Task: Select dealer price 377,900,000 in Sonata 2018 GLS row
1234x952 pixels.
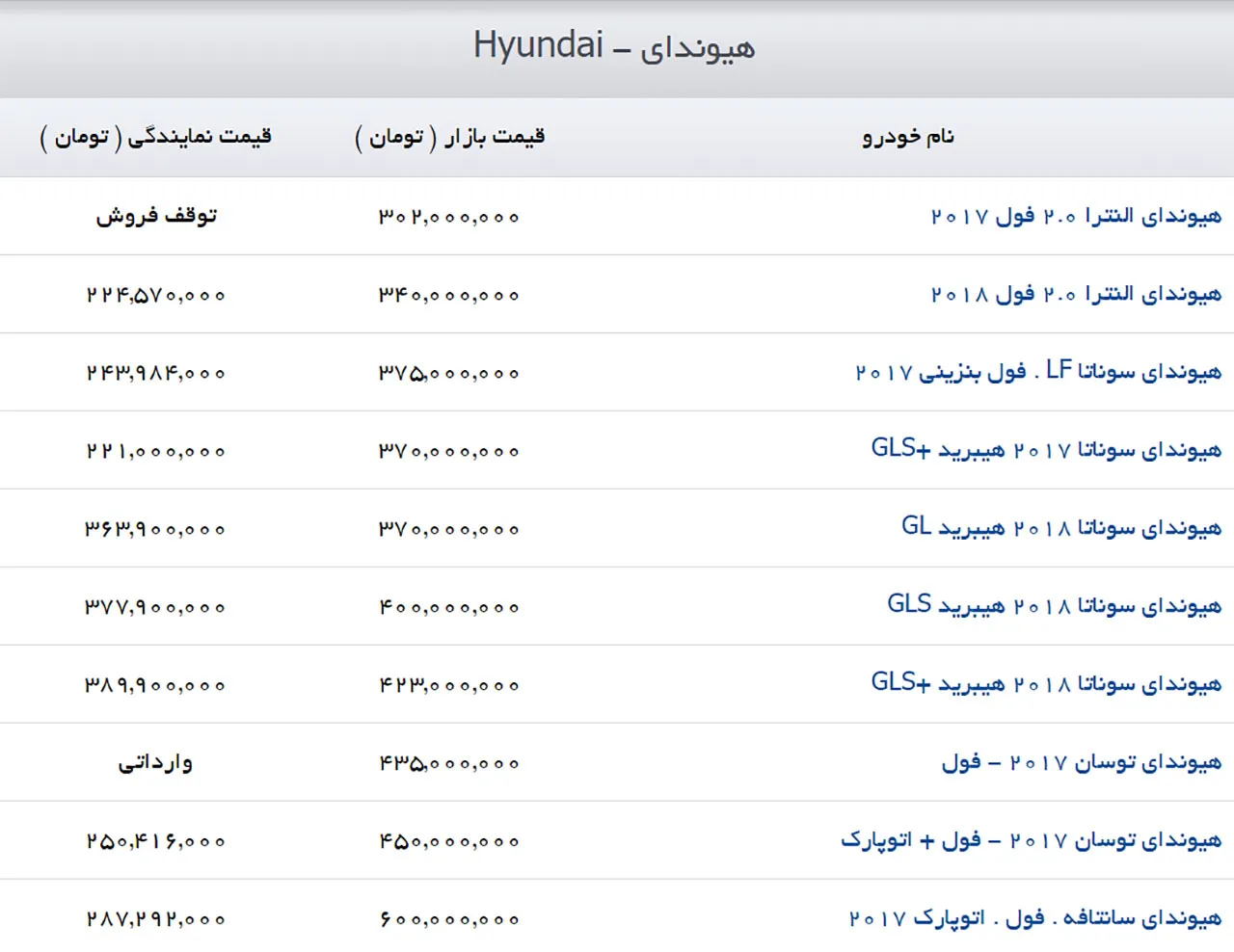Action: pos(155,608)
